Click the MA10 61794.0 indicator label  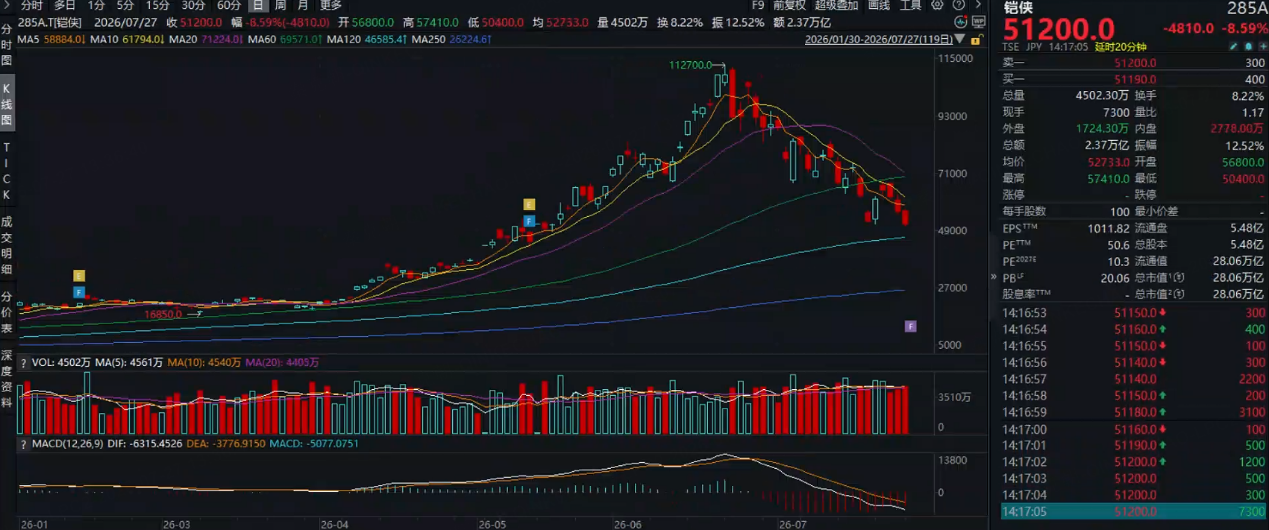[x=127, y=39]
